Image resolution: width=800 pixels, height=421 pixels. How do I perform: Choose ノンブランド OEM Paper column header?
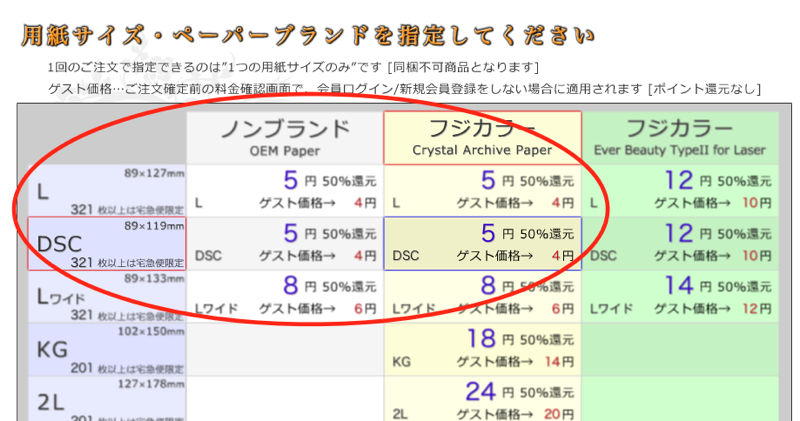(285, 137)
